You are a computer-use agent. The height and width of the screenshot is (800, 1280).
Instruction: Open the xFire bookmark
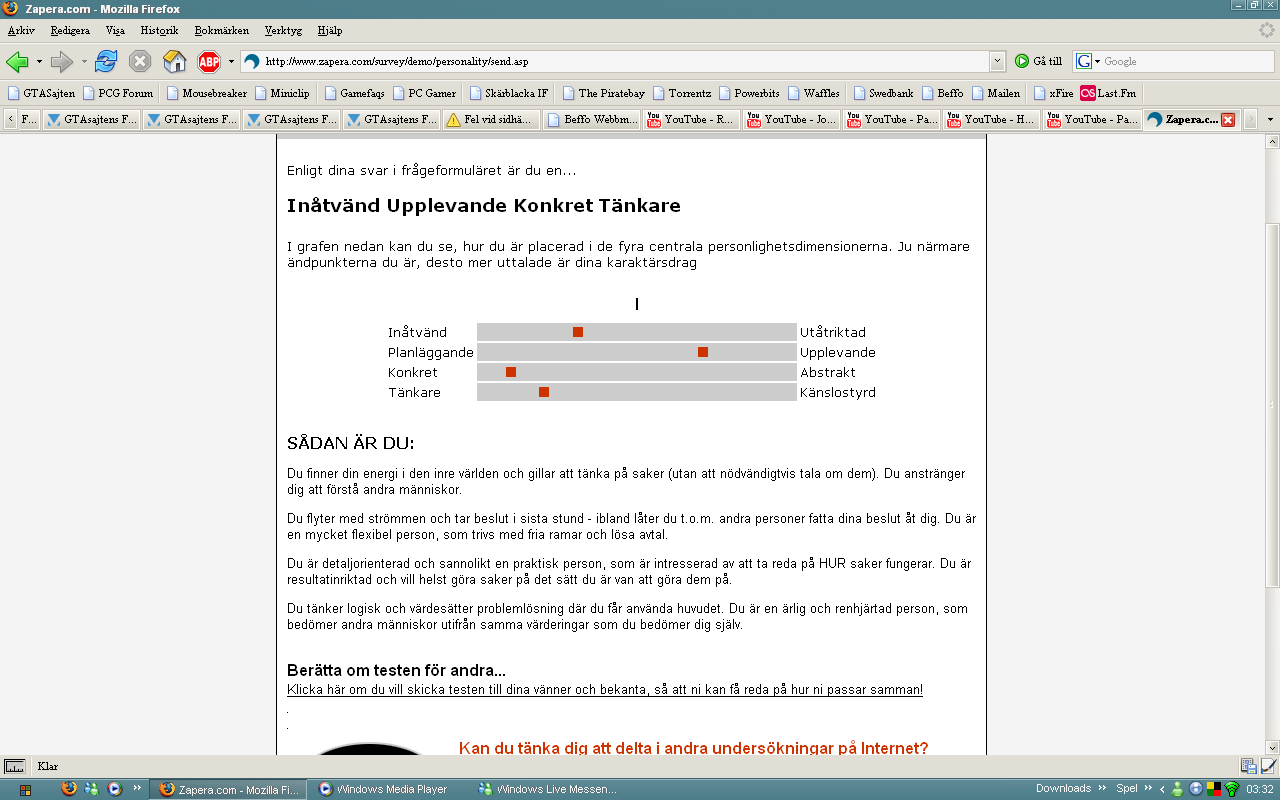coord(1053,93)
